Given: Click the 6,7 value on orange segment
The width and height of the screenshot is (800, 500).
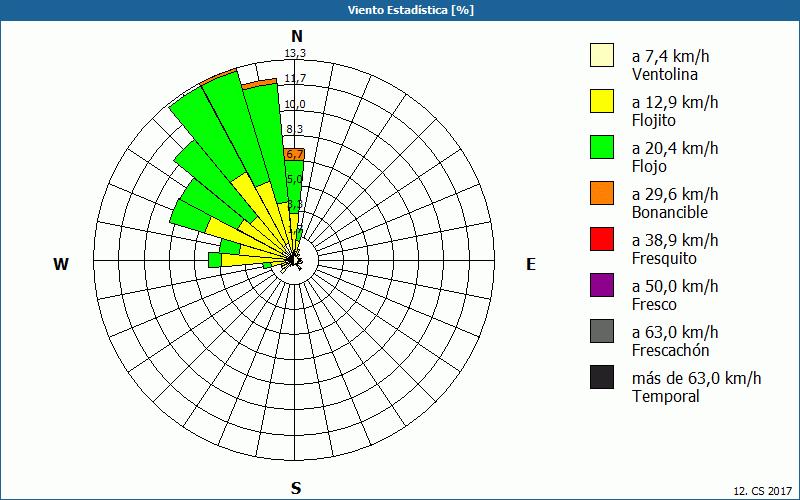Looking at the screenshot, I should 294,155.
